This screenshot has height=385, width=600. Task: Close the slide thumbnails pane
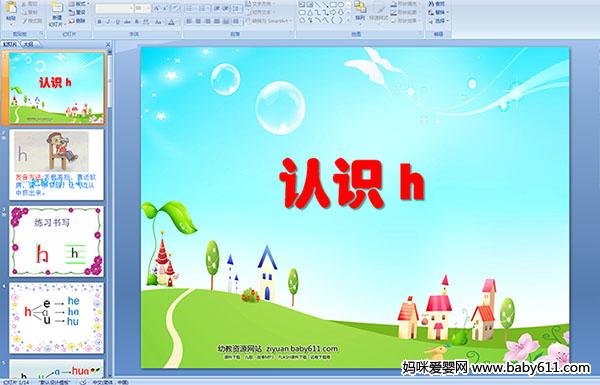pos(108,44)
